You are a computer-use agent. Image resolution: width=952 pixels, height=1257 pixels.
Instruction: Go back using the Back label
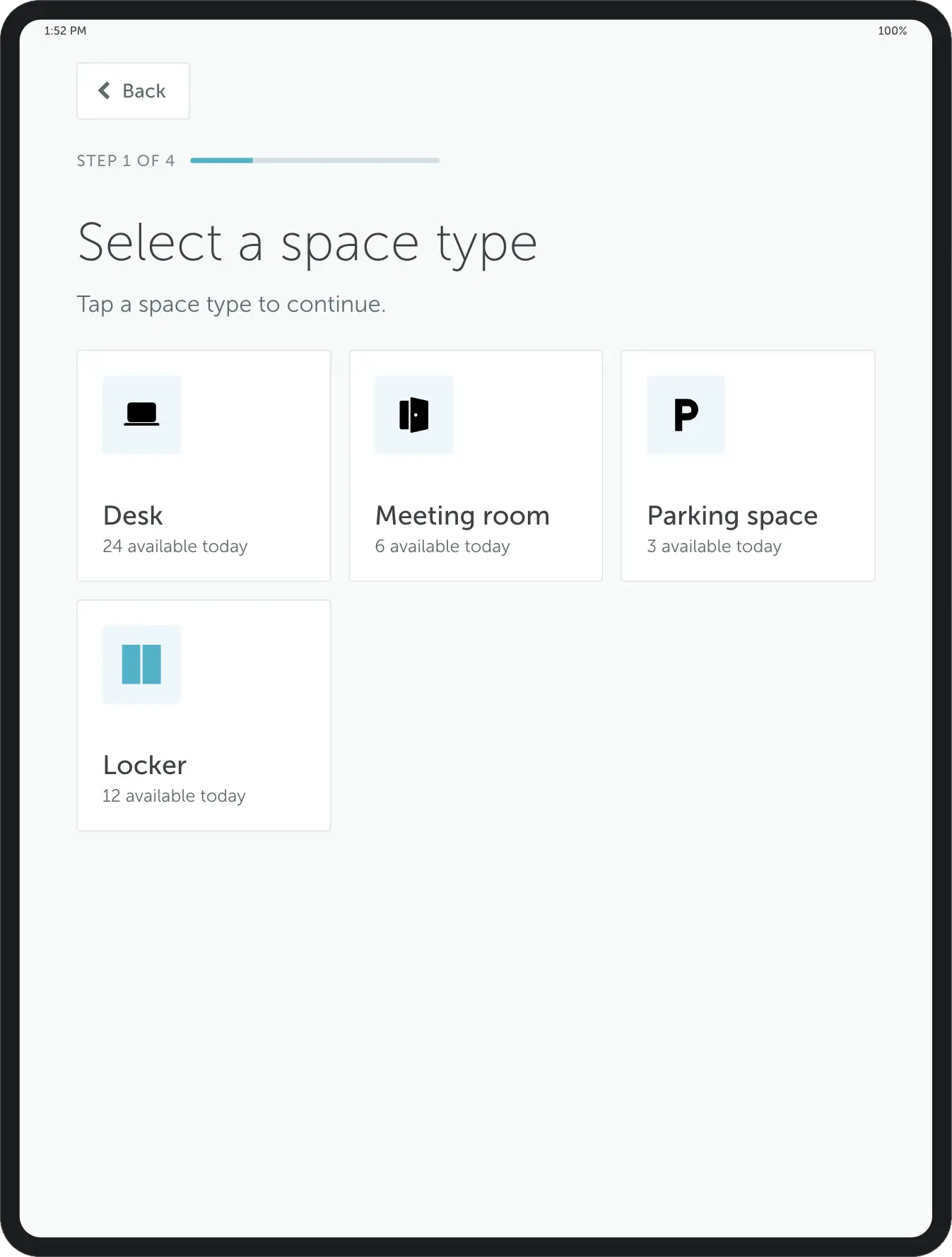[x=144, y=91]
